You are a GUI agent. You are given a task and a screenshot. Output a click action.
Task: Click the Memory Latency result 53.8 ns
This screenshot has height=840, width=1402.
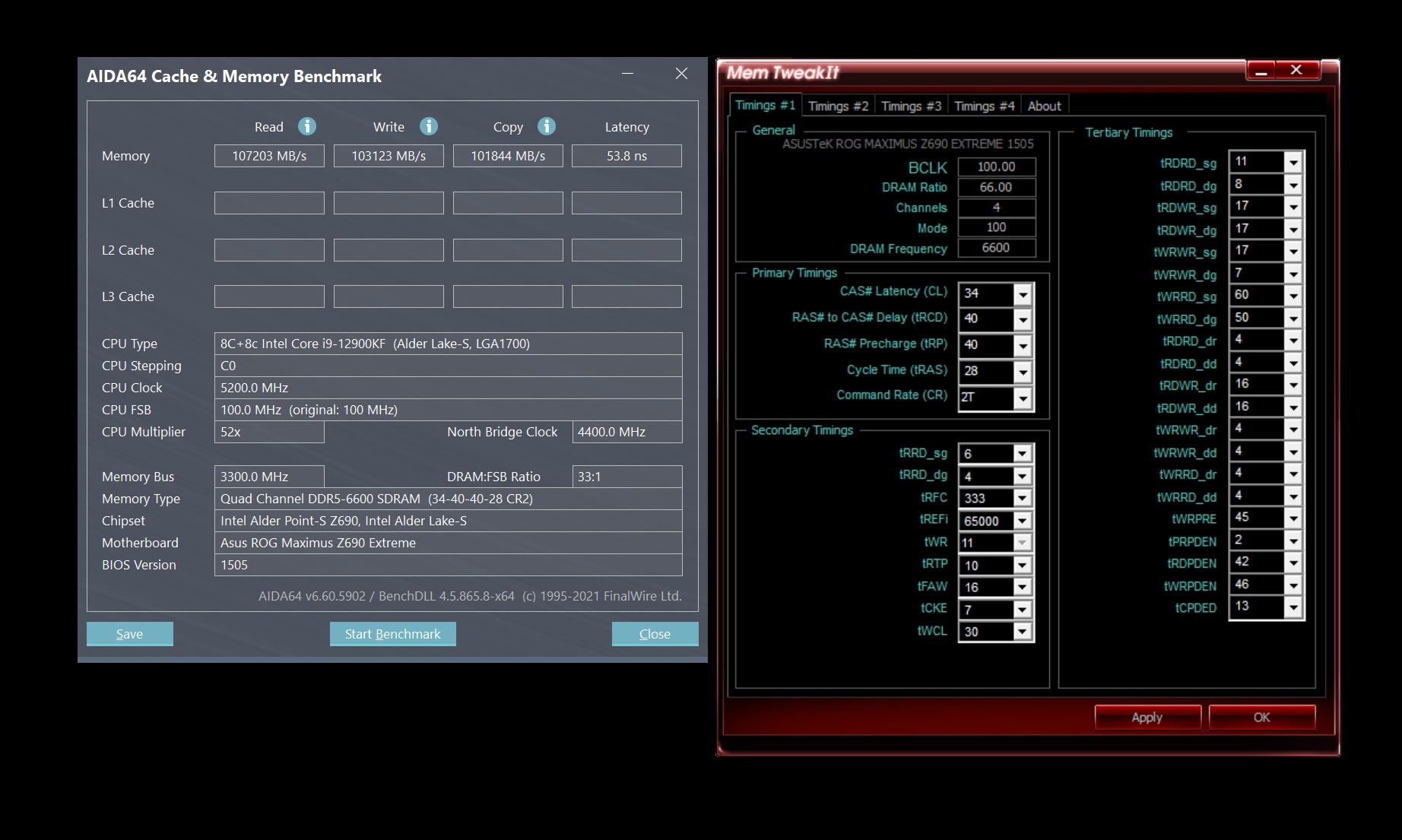pyautogui.click(x=627, y=156)
